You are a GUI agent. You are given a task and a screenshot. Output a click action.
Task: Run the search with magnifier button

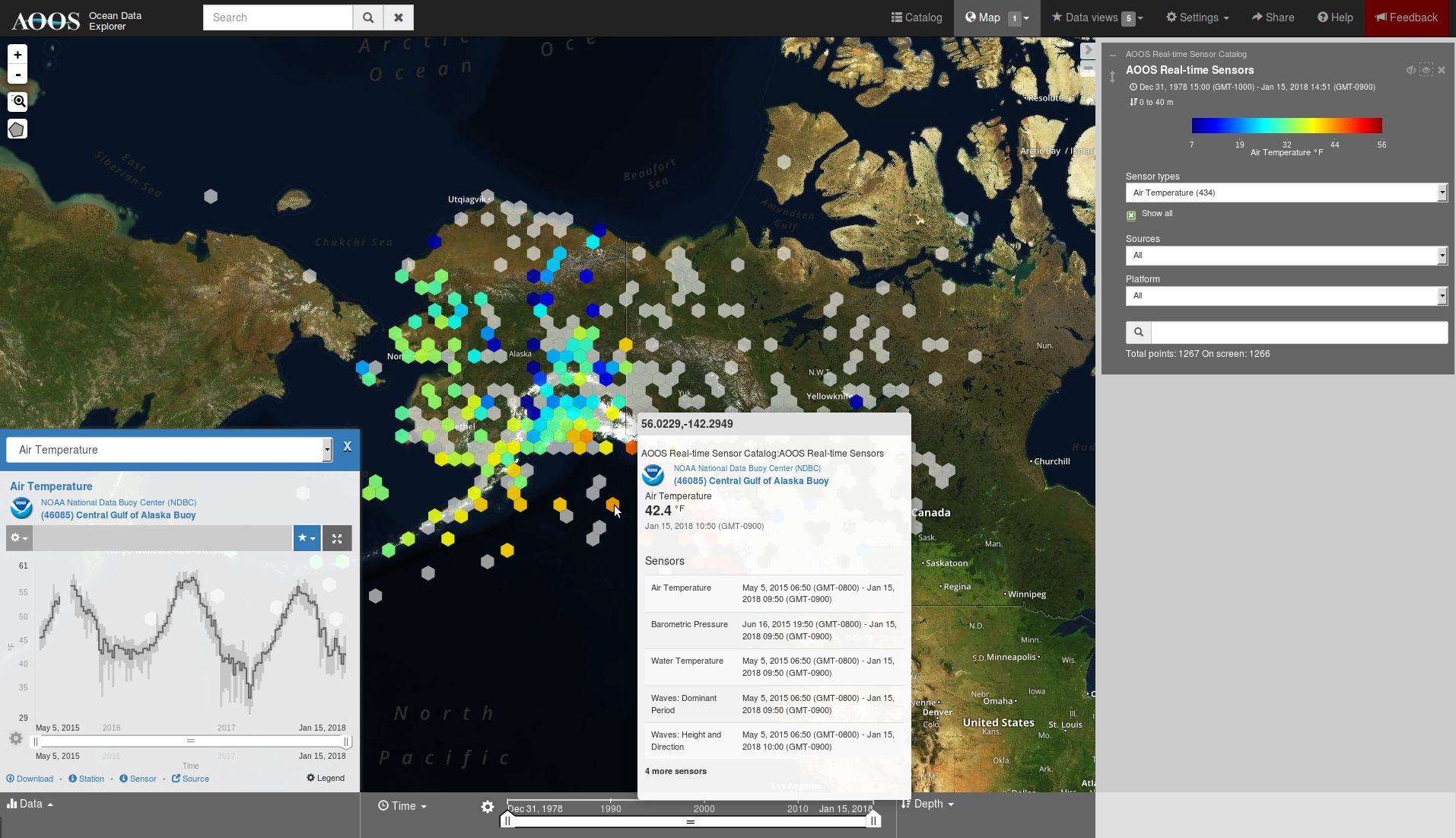point(368,18)
